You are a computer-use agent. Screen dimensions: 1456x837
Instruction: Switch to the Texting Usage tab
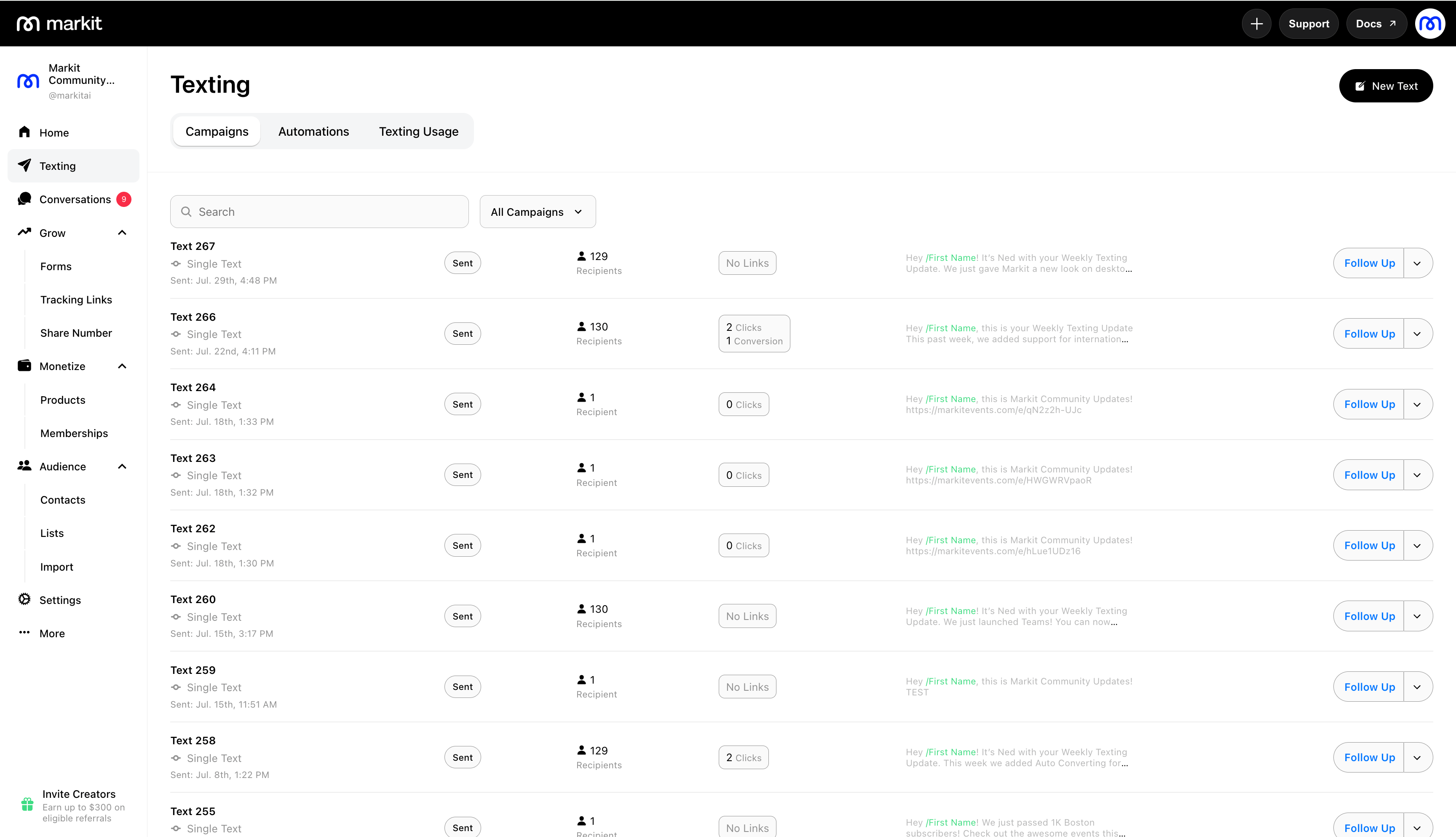[418, 131]
